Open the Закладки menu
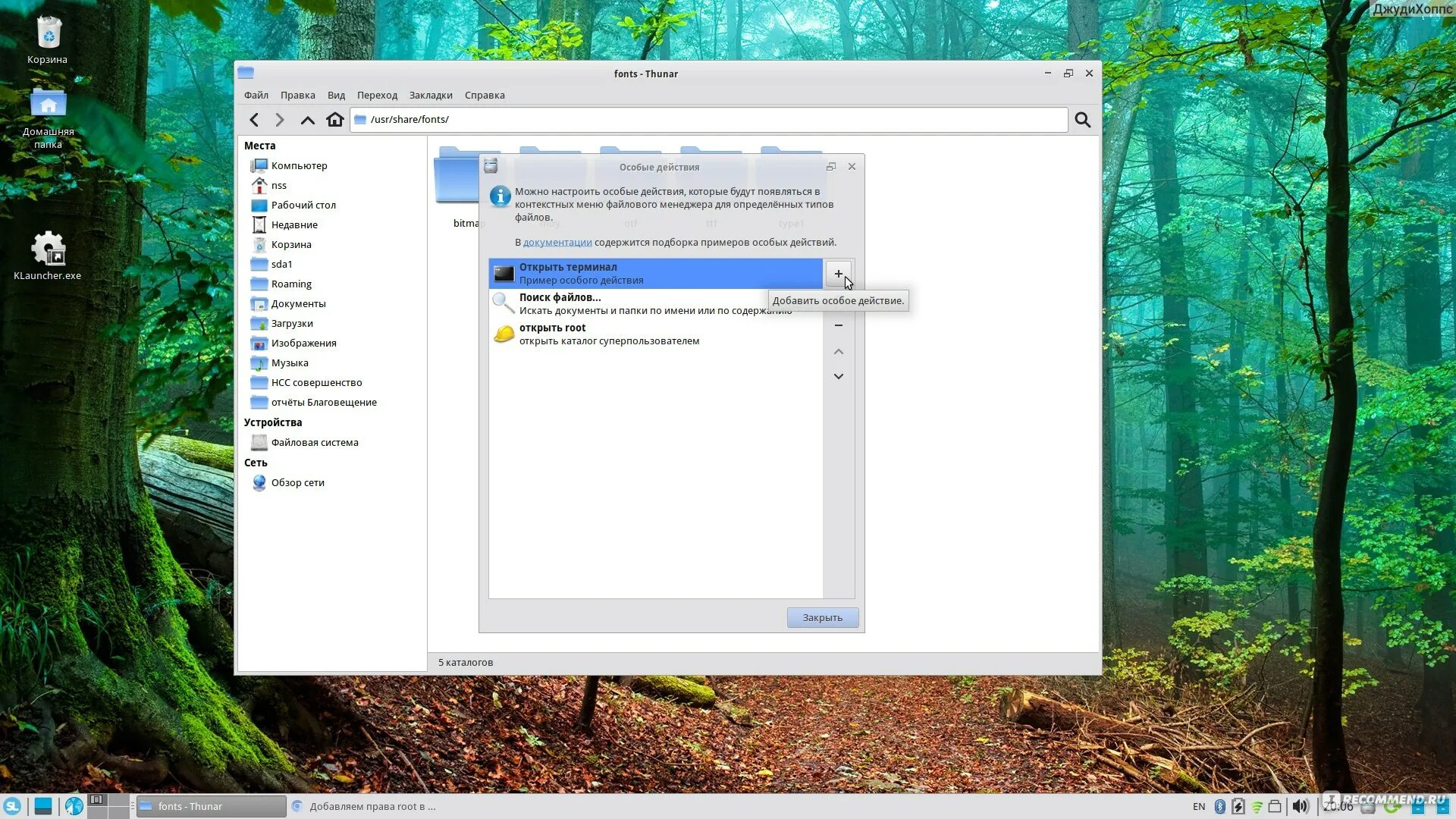Image resolution: width=1456 pixels, height=819 pixels. (x=430, y=96)
